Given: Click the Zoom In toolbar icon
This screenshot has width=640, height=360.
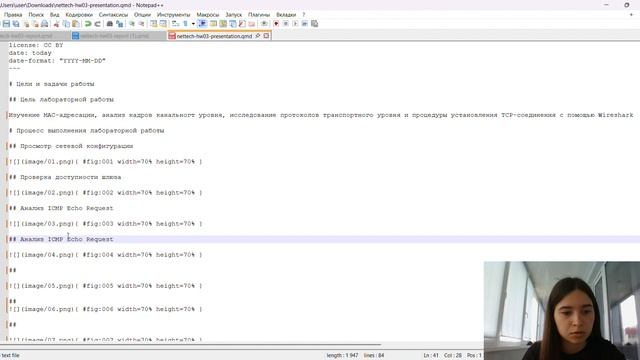Looking at the screenshot, I should point(131,24).
